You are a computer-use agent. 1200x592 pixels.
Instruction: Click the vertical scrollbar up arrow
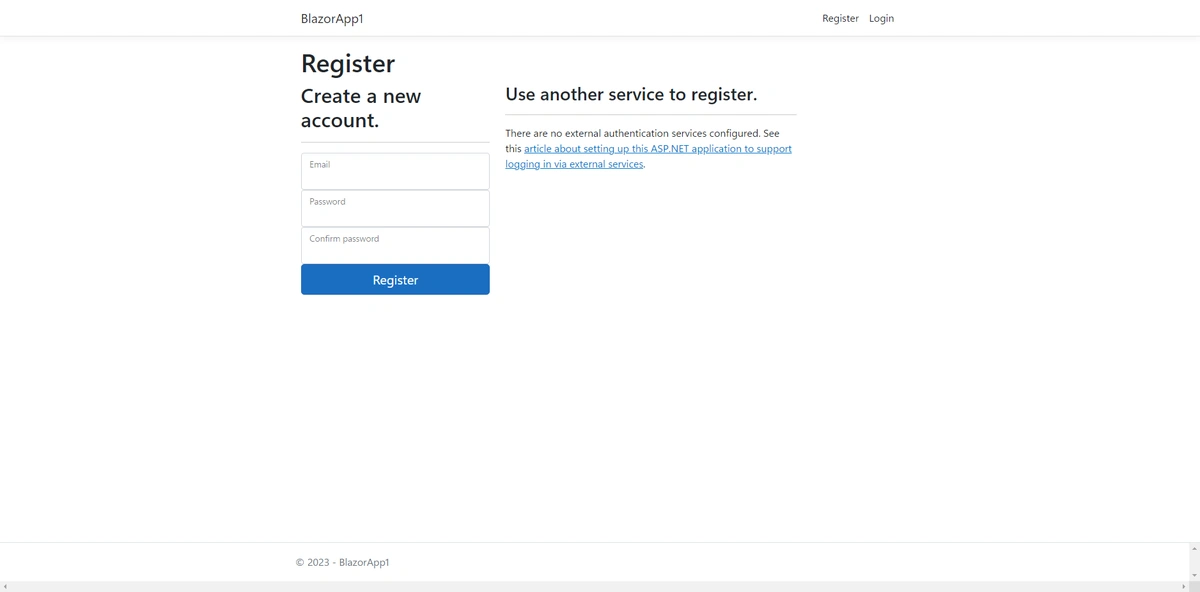pyautogui.click(x=1194, y=549)
